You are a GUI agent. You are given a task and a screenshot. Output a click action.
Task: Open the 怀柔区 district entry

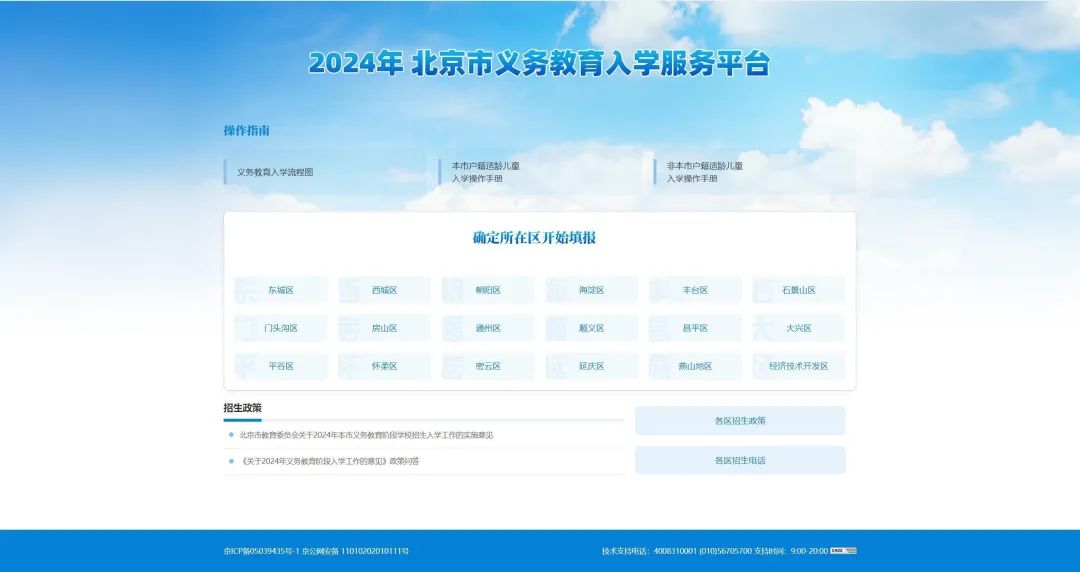pyautogui.click(x=384, y=366)
